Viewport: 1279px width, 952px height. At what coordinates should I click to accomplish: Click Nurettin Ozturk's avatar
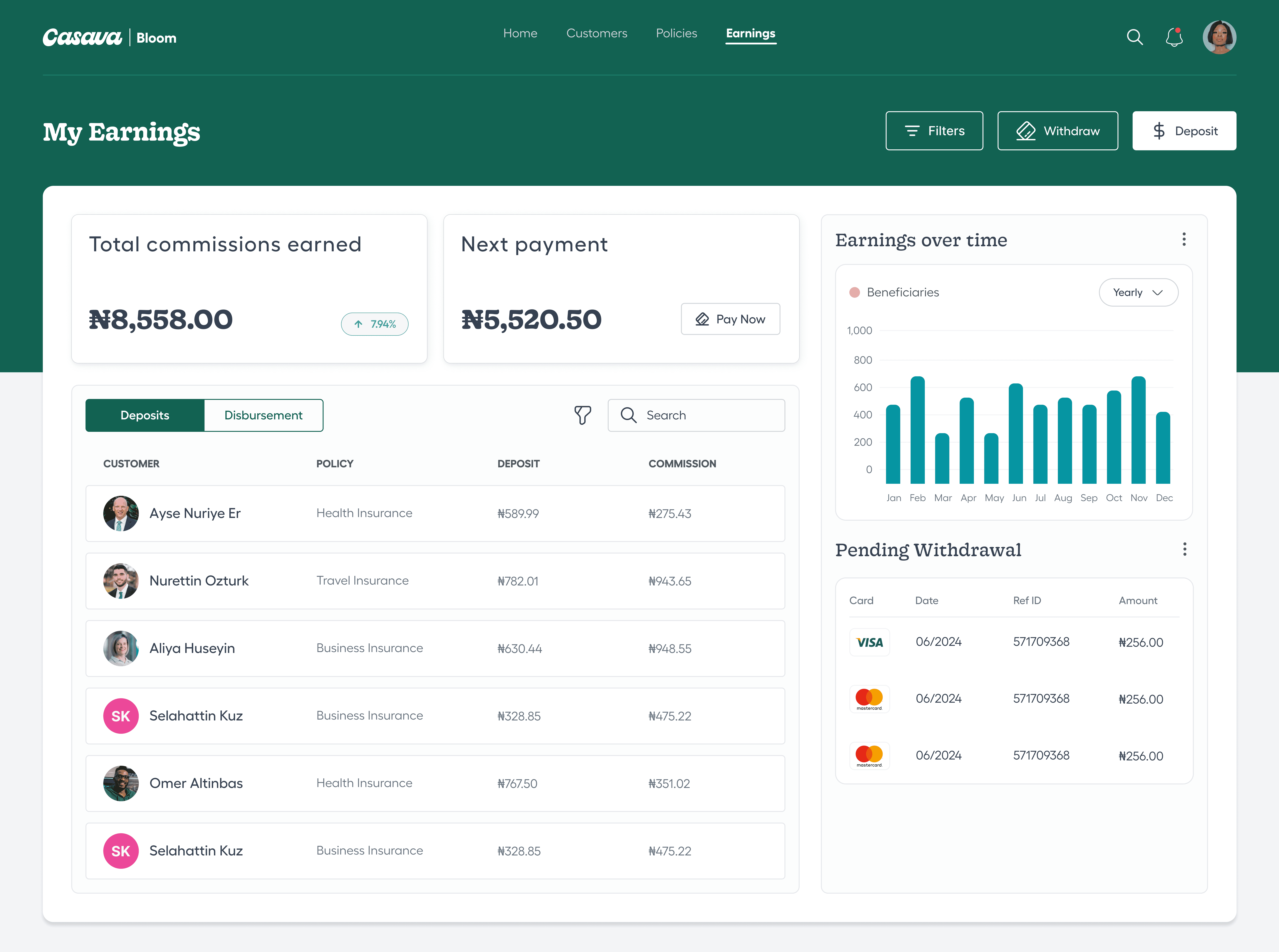coord(121,580)
